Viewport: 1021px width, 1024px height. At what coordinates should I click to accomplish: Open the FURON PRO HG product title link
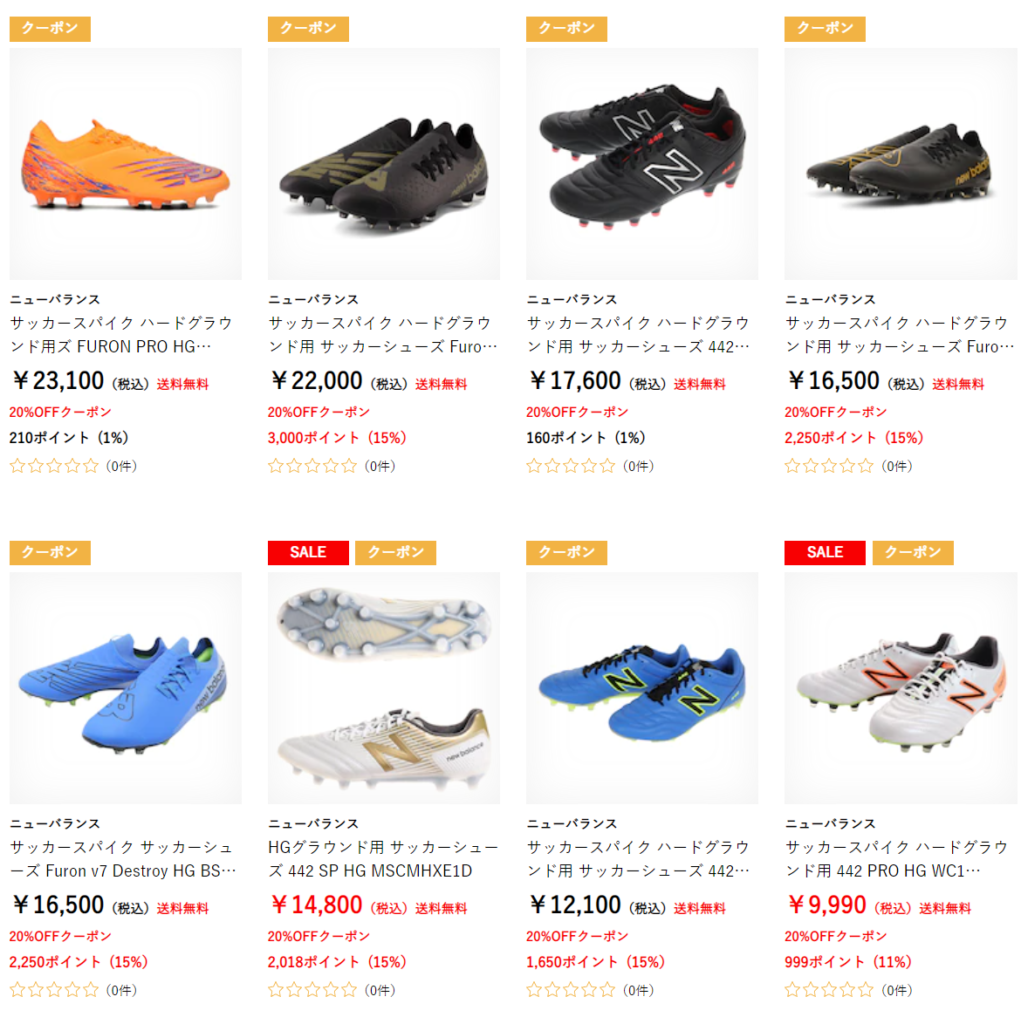(122, 334)
